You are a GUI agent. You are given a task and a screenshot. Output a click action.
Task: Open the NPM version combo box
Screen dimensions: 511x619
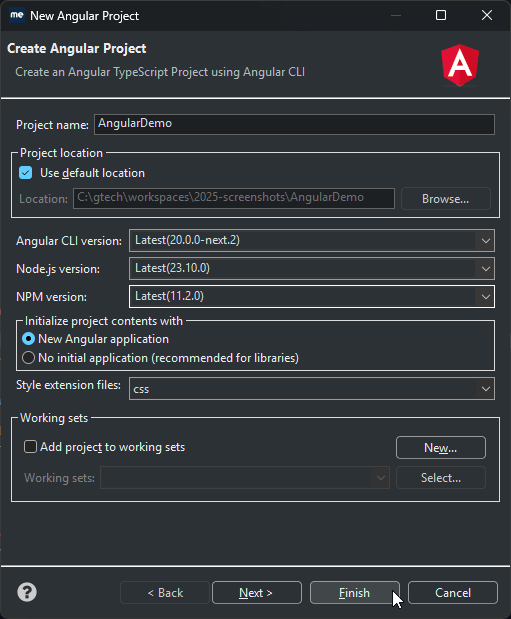tap(312, 296)
